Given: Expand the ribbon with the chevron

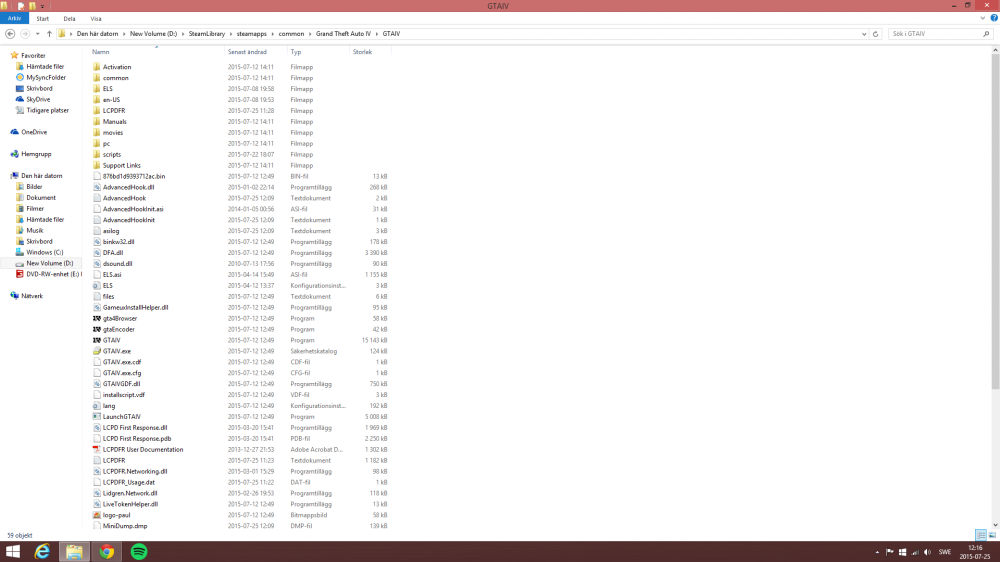Looking at the screenshot, I should pos(983,18).
